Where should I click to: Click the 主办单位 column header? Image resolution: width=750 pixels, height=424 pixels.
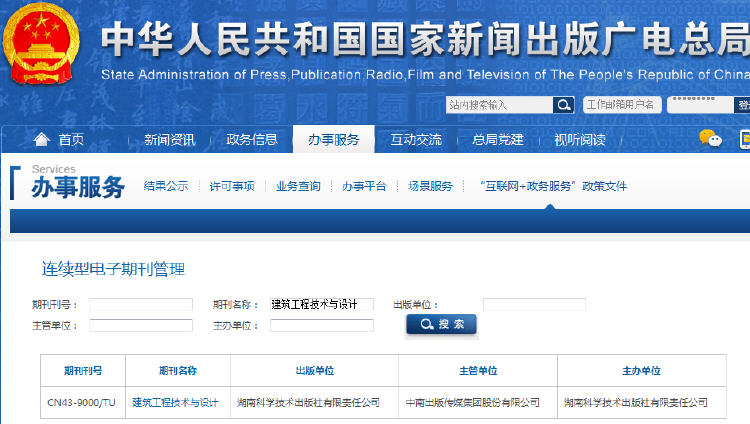coord(641,370)
